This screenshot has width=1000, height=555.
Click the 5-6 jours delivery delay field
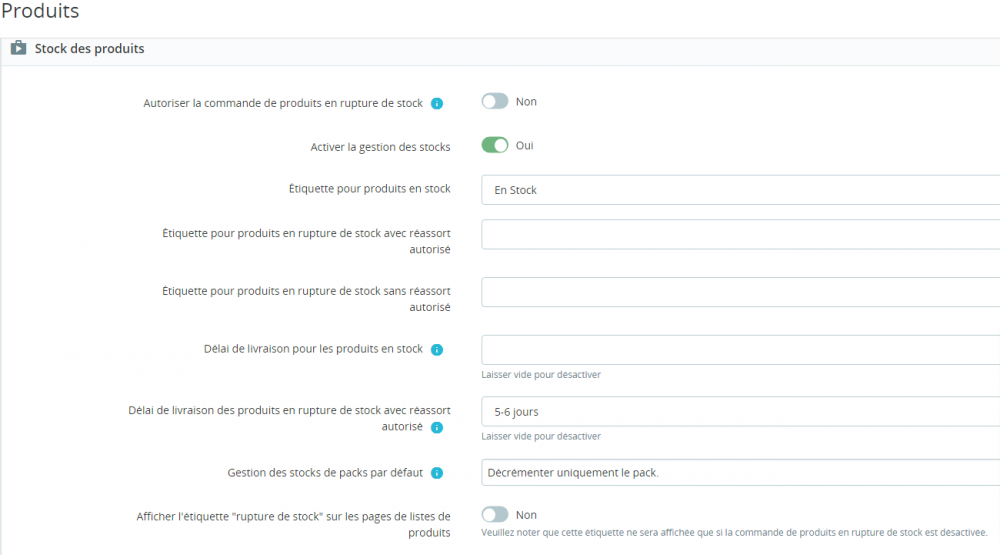point(740,411)
